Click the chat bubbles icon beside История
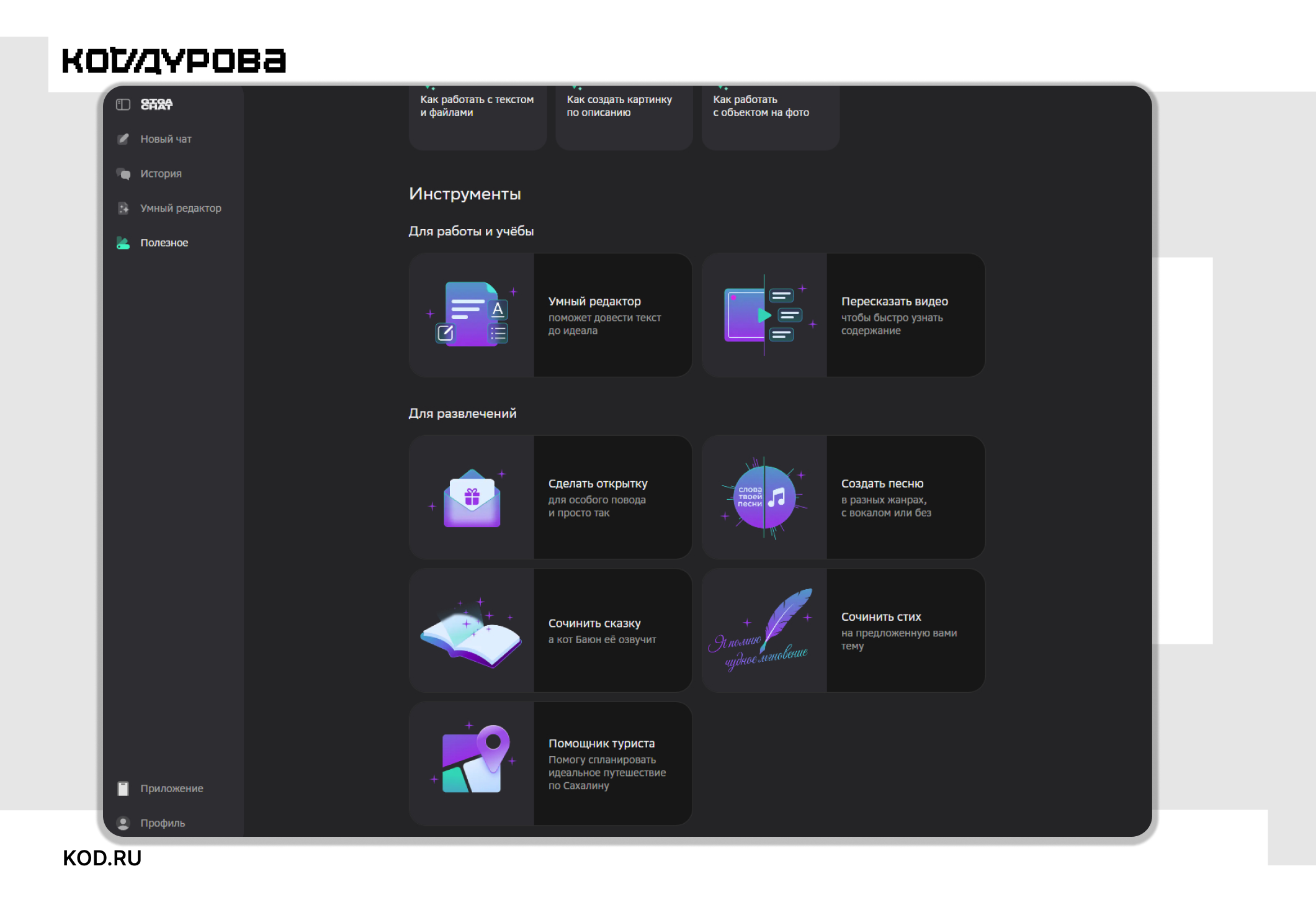The image size is (1316, 902). click(123, 174)
